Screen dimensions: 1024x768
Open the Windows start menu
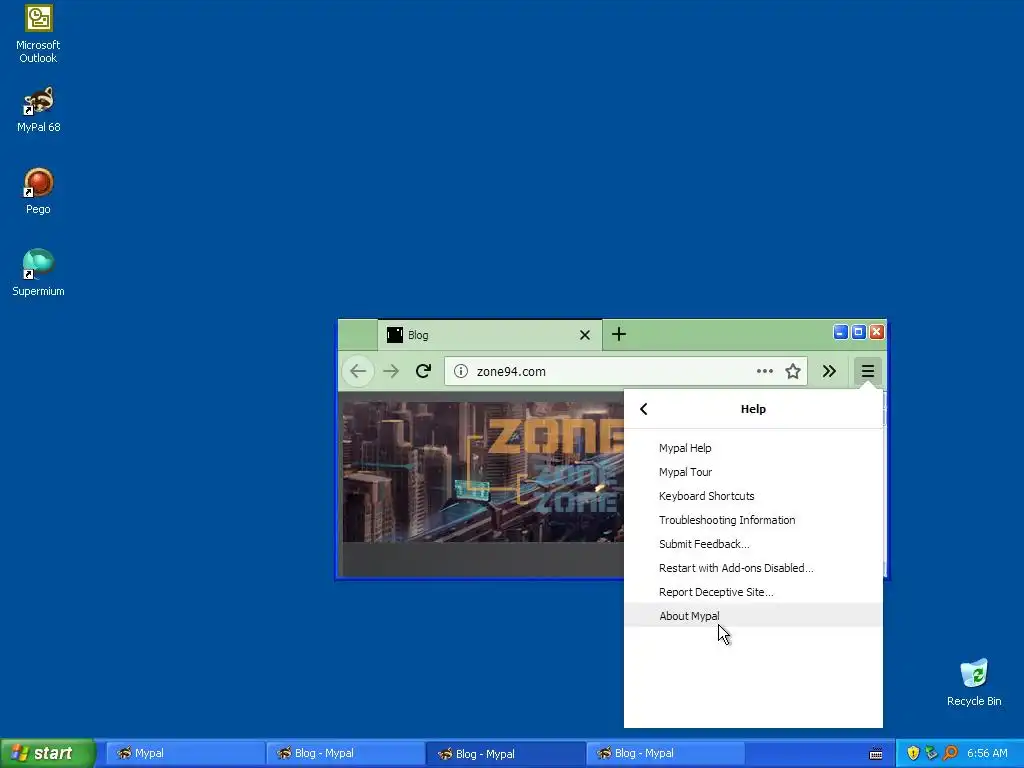(47, 753)
